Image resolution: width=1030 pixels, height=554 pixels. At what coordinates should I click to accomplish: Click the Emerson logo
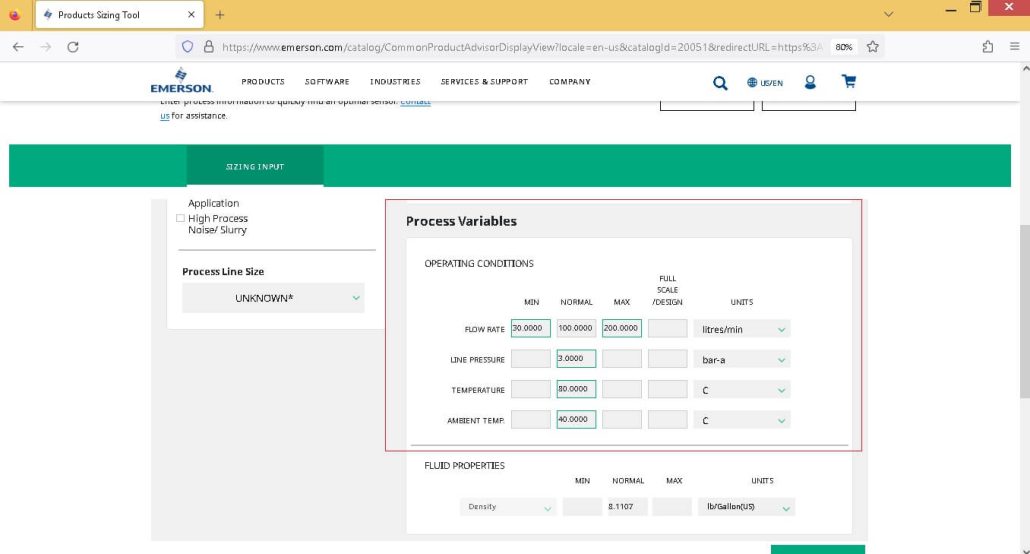point(181,81)
